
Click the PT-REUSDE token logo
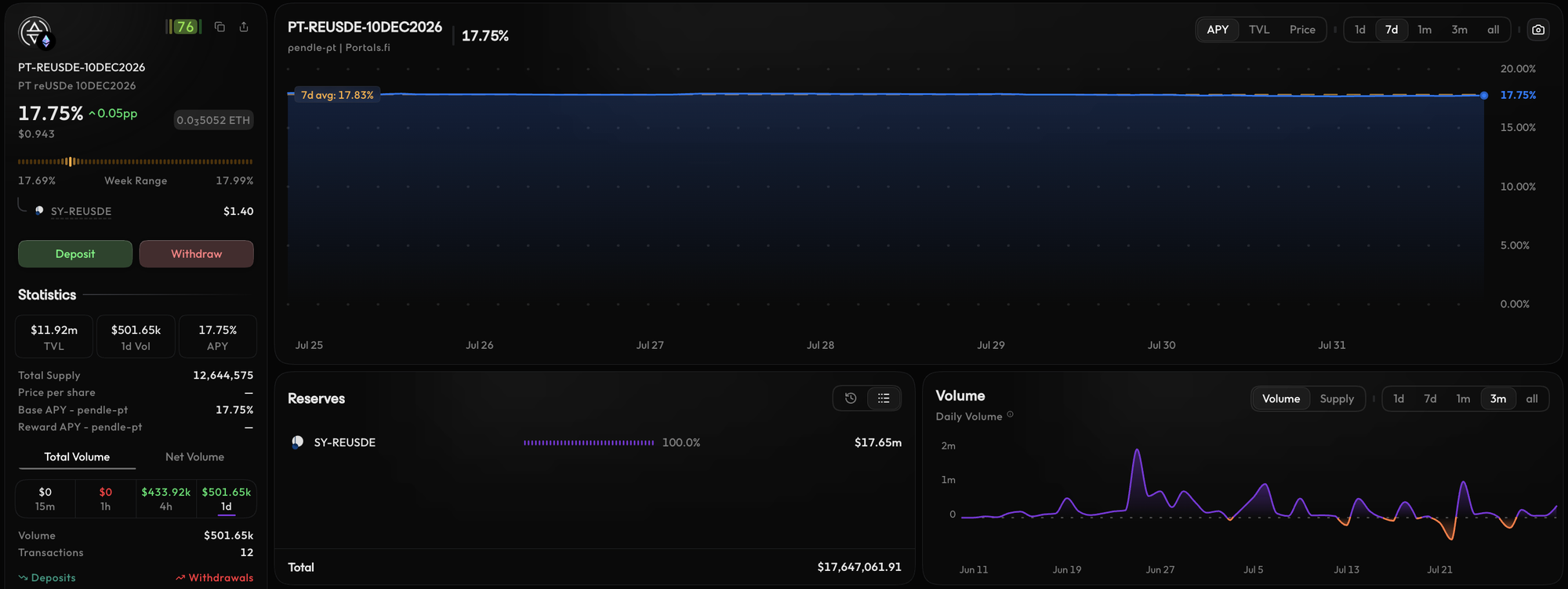pyautogui.click(x=34, y=32)
